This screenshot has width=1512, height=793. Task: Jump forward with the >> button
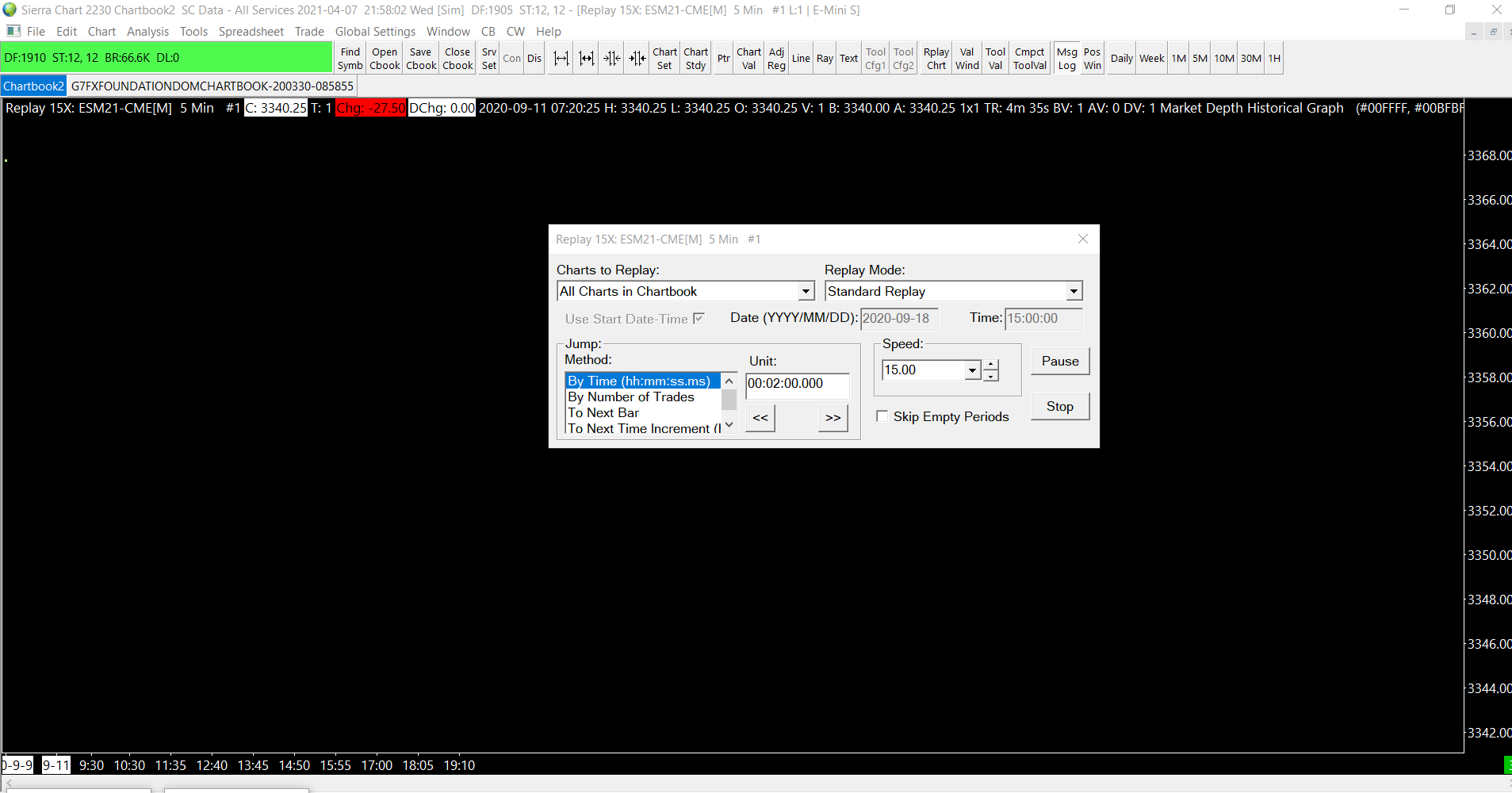point(833,418)
